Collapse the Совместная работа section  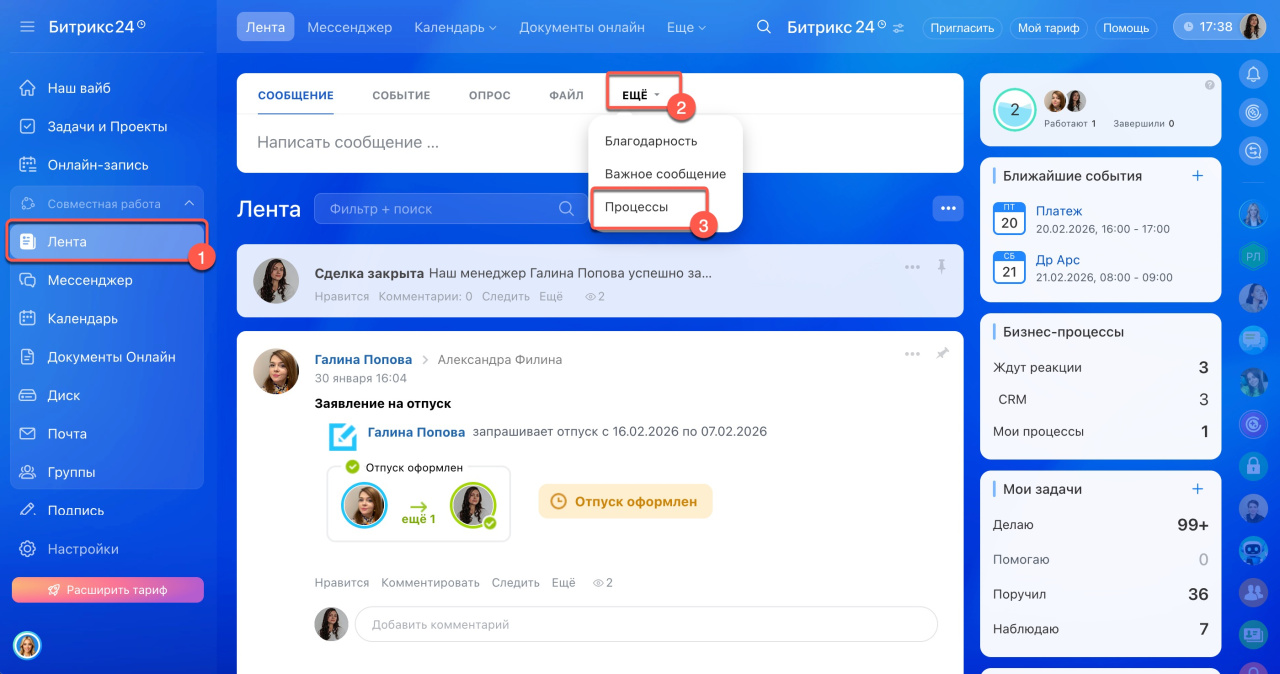tap(188, 204)
